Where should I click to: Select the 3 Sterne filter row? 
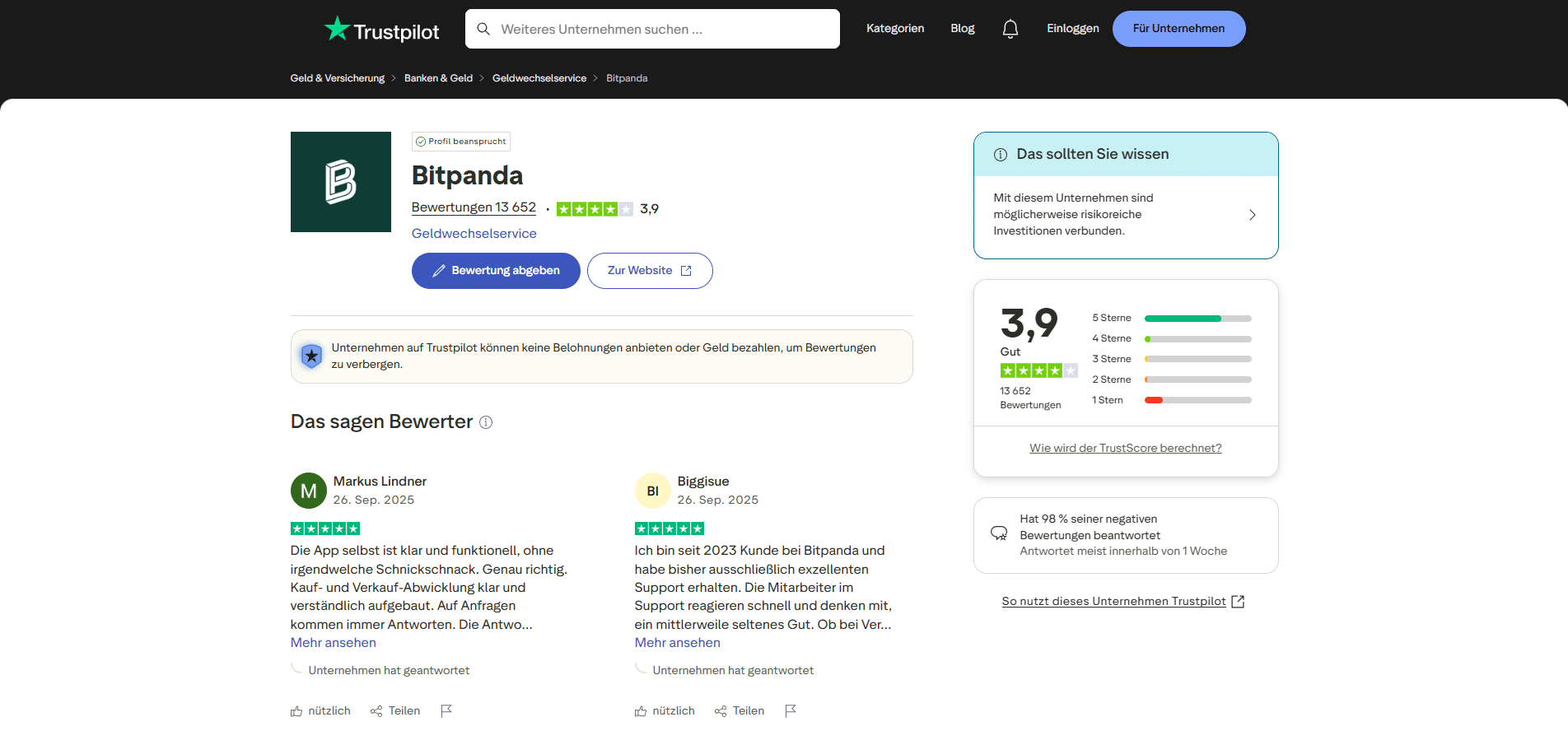tap(1172, 359)
